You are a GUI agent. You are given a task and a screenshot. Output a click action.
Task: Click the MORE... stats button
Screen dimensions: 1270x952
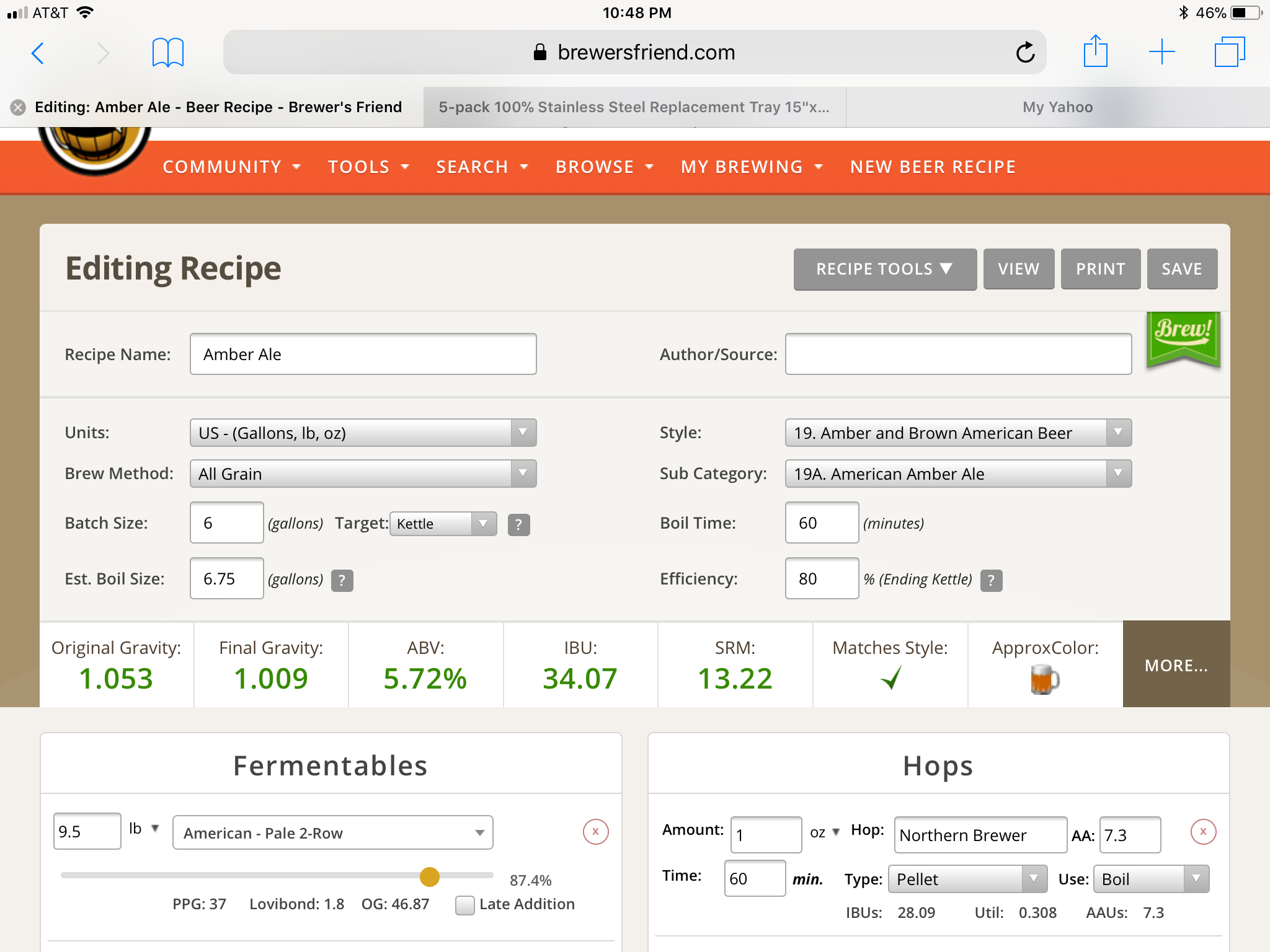coord(1176,664)
